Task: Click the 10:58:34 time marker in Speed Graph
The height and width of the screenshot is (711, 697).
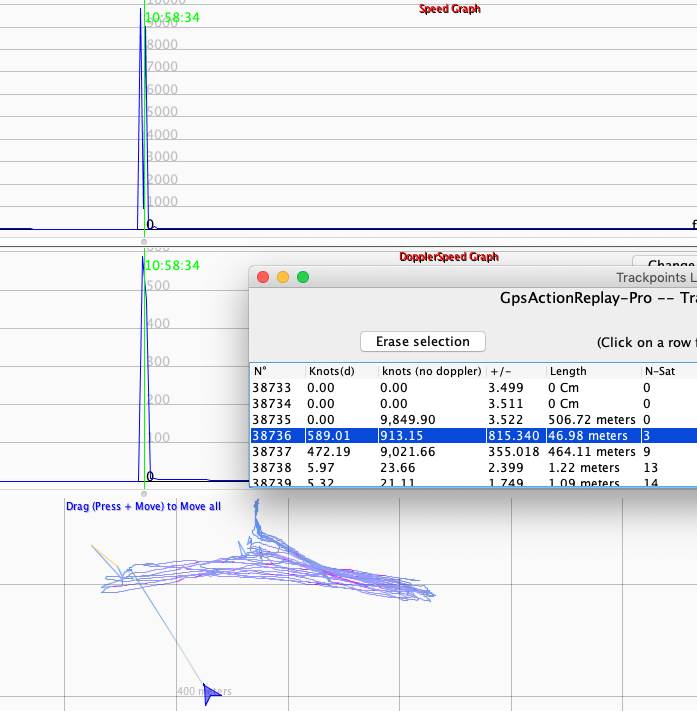Action: [171, 18]
